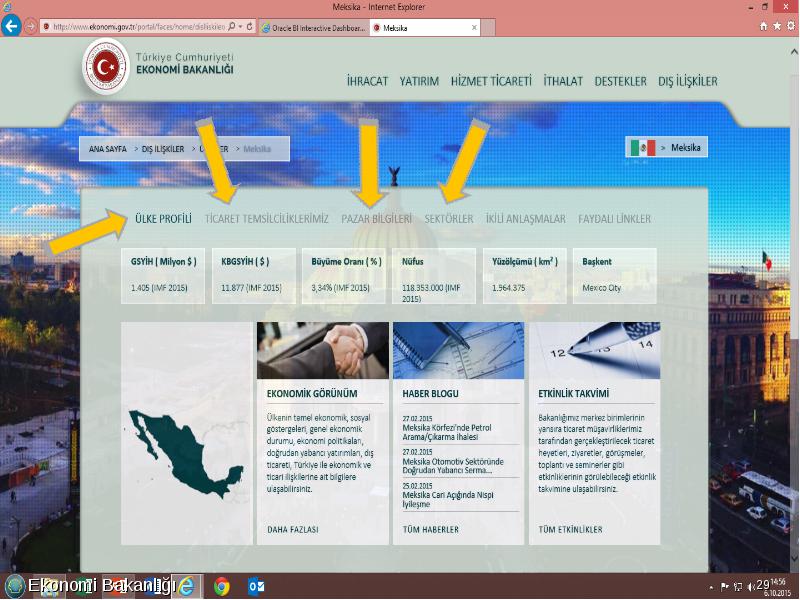Click DAHA FAZLASI under Ekonomik Görünüm
The image size is (800, 600).
[293, 530]
